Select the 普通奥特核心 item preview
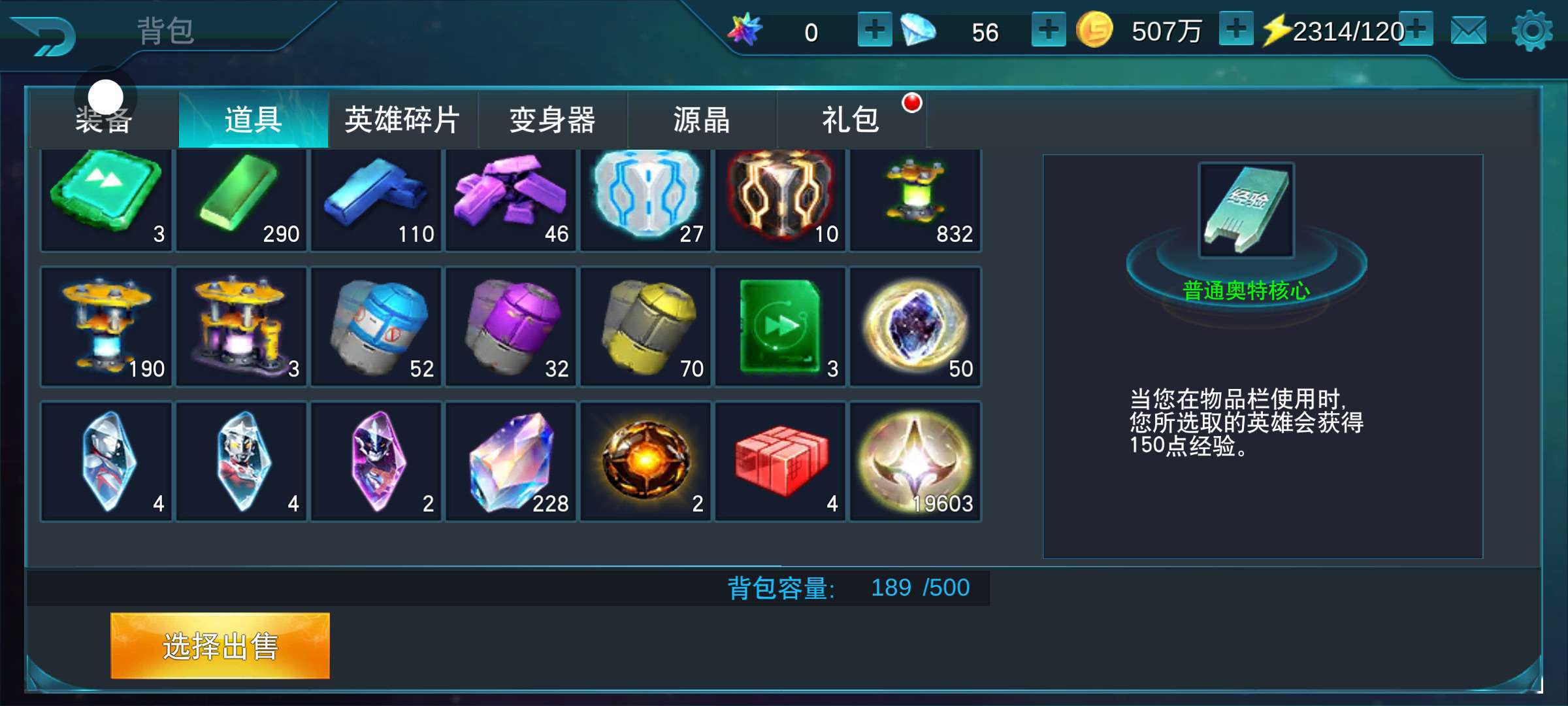 [1246, 210]
